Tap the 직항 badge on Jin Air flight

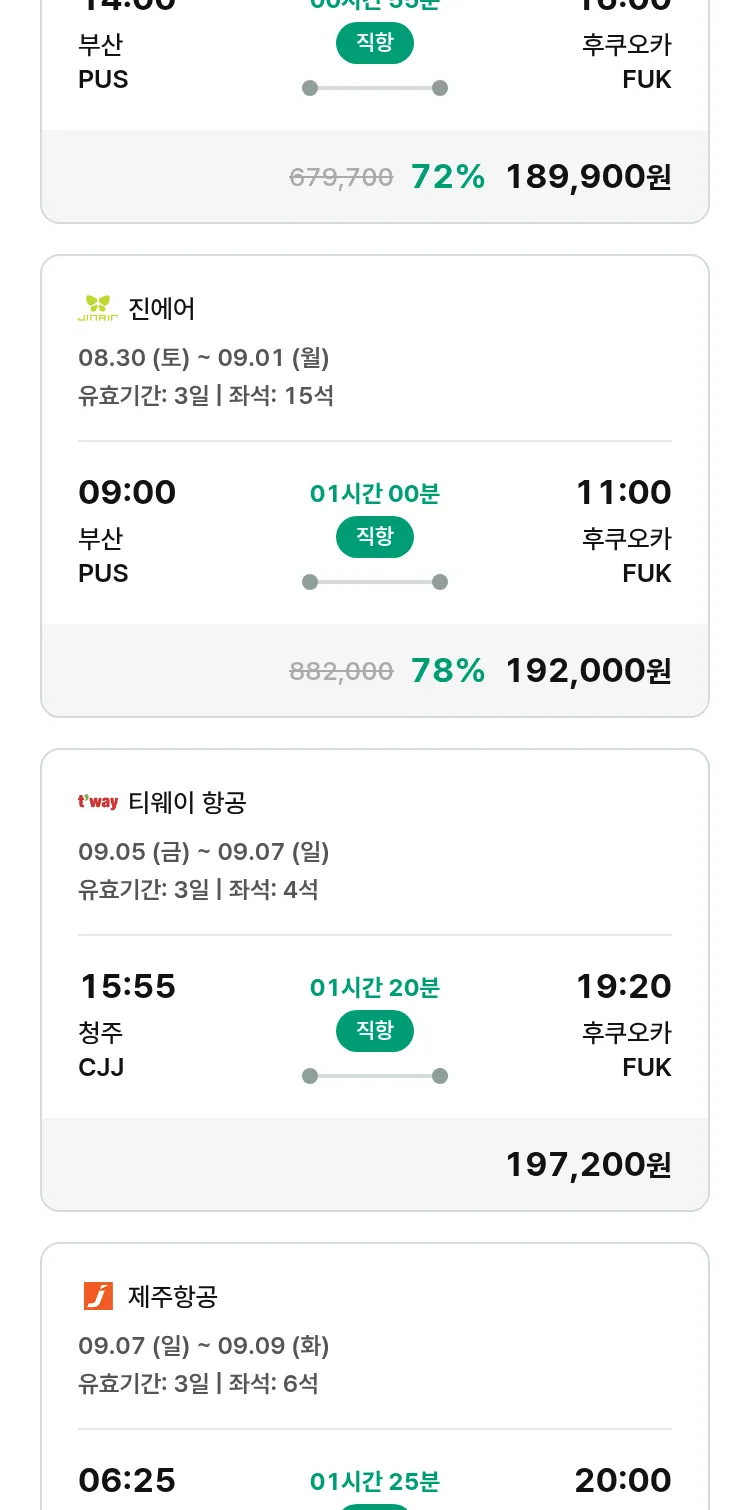[x=375, y=537]
